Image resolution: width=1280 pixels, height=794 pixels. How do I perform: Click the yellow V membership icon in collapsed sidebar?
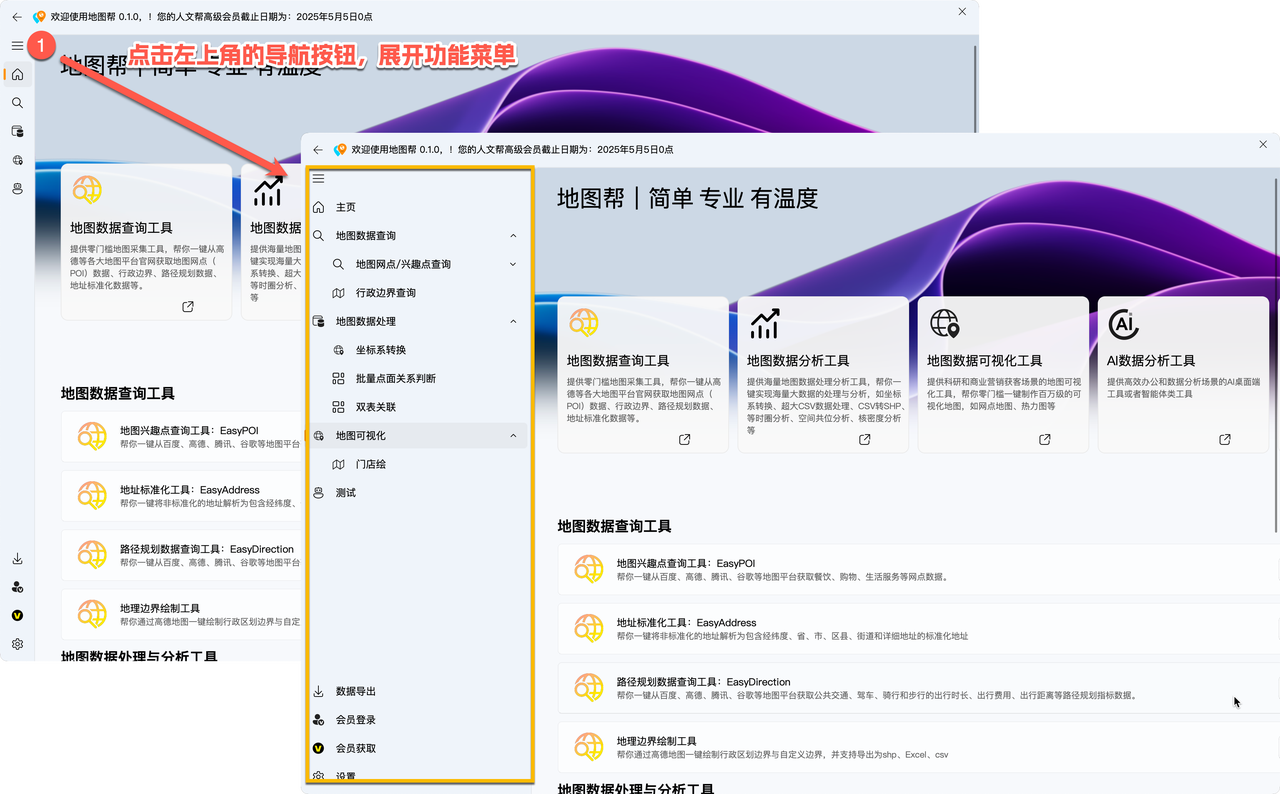coord(17,616)
